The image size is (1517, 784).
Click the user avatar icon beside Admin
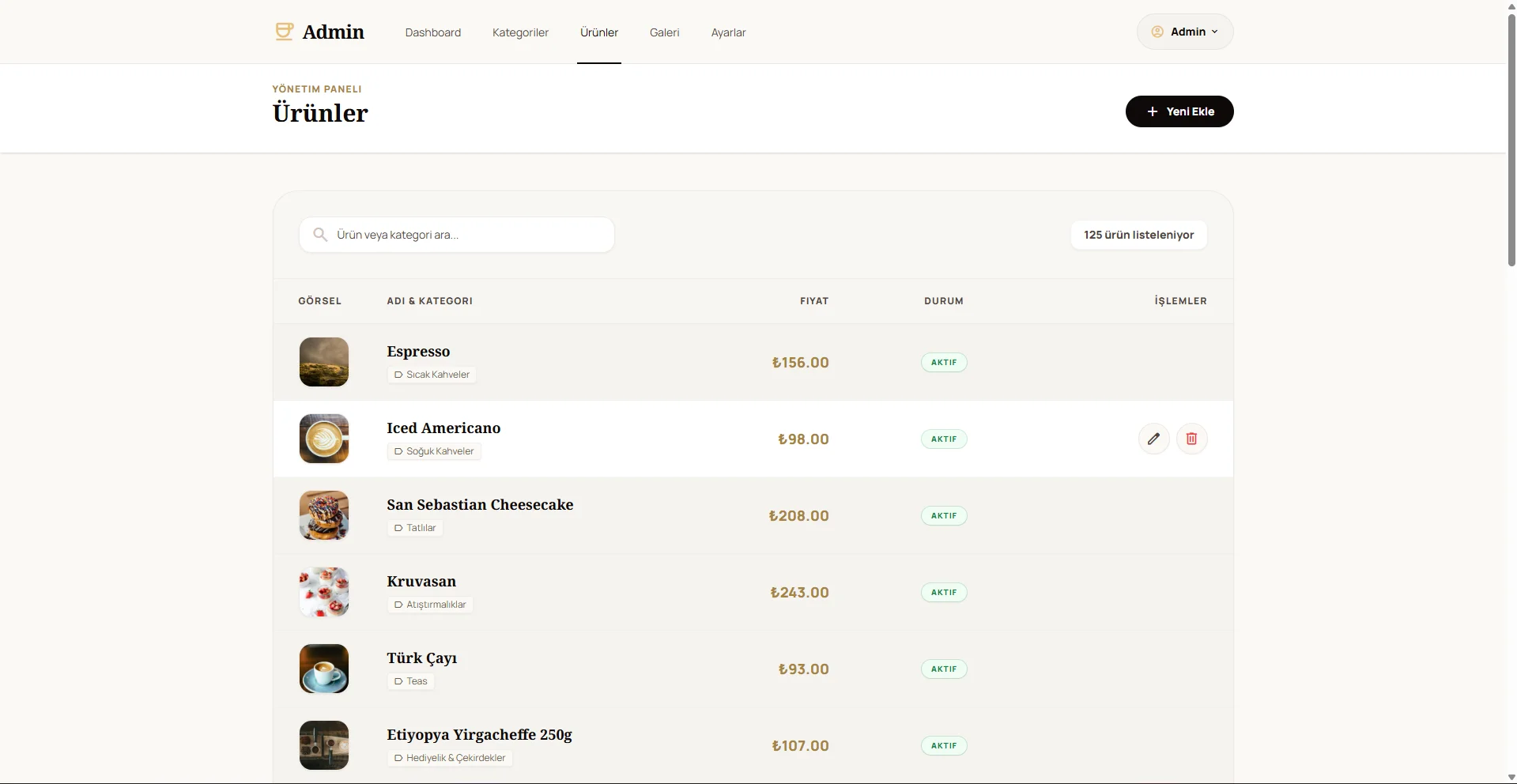pyautogui.click(x=1157, y=32)
